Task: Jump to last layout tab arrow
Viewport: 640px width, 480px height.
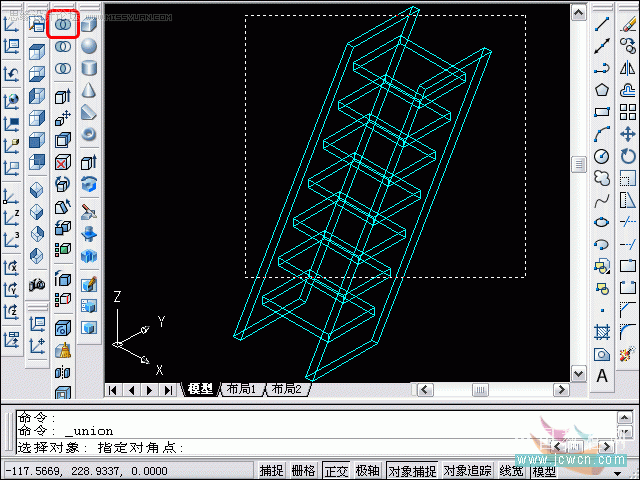Action: pos(168,390)
